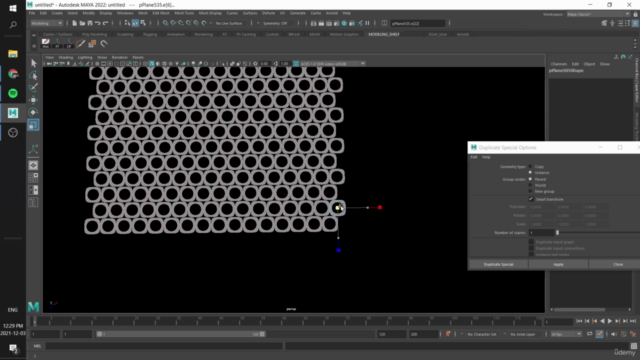Click the Save Scene icon
This screenshot has height=360, width=640.
(x=90, y=23)
